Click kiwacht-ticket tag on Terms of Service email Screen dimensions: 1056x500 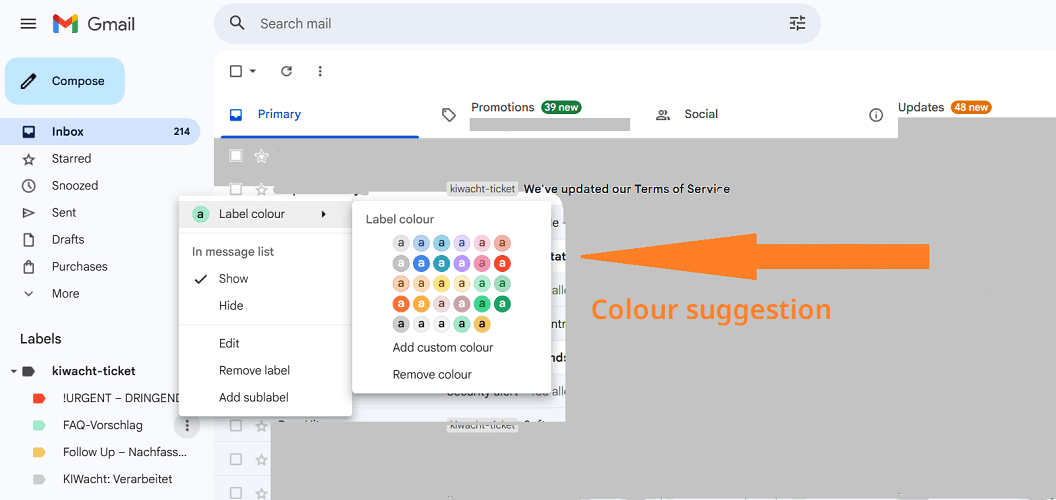tap(483, 189)
